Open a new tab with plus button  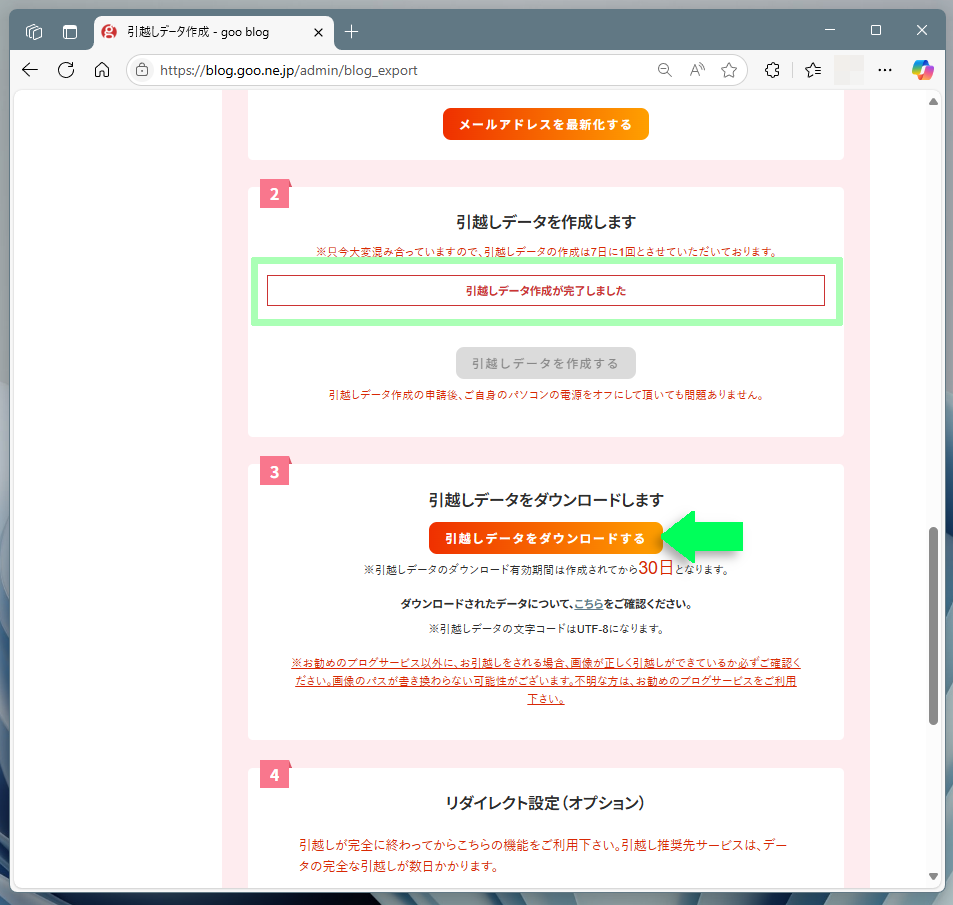coord(351,32)
